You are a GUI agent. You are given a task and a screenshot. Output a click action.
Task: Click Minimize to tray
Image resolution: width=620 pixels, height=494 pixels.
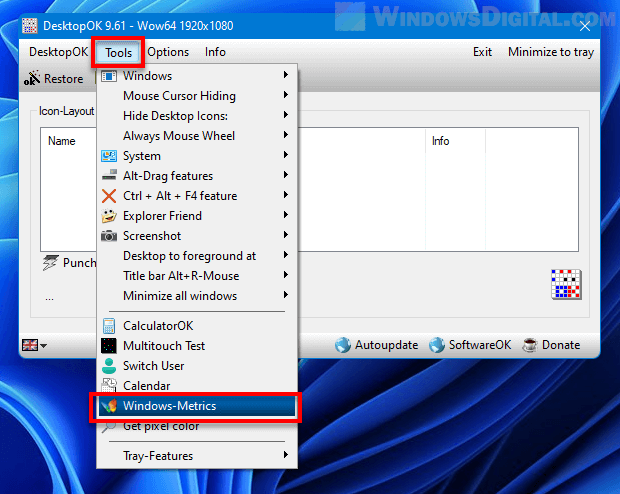[551, 52]
